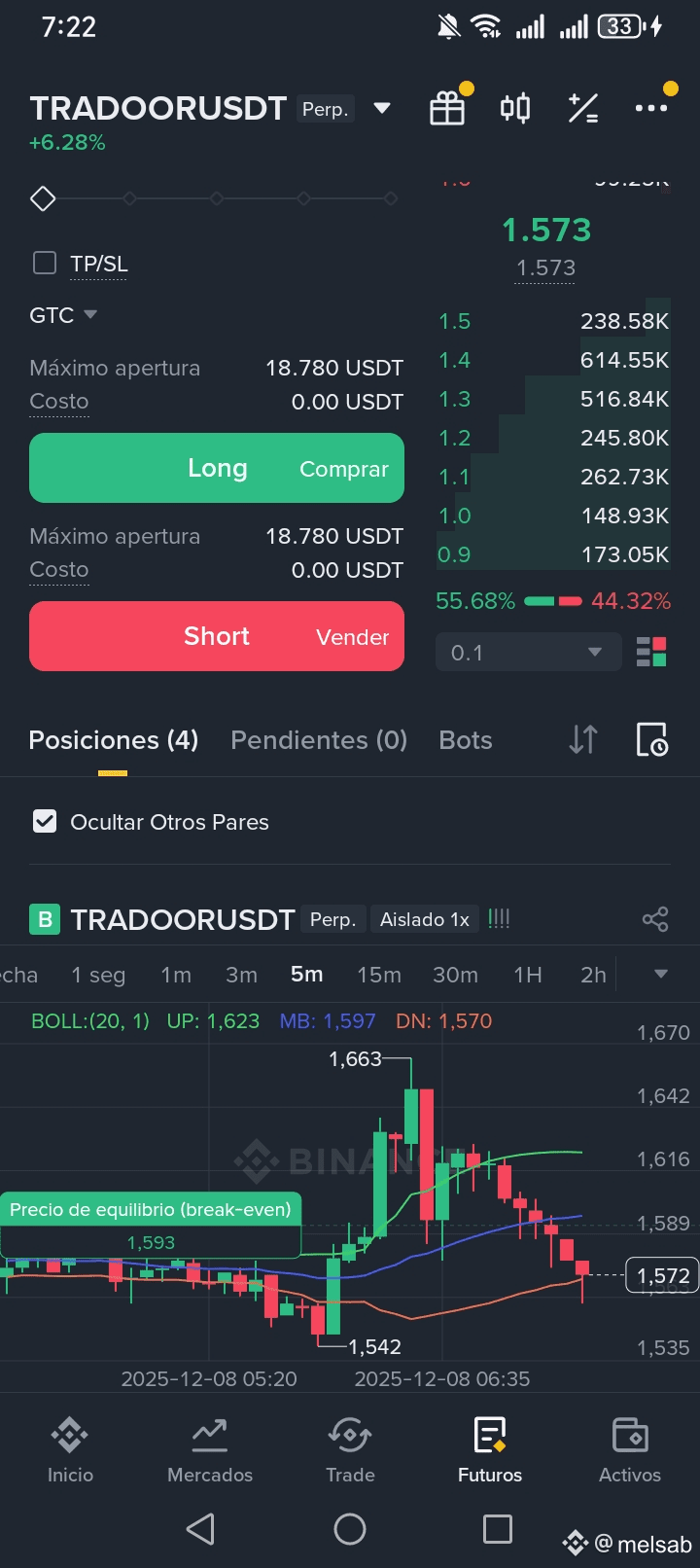Tap the order book layout icon

click(x=651, y=652)
